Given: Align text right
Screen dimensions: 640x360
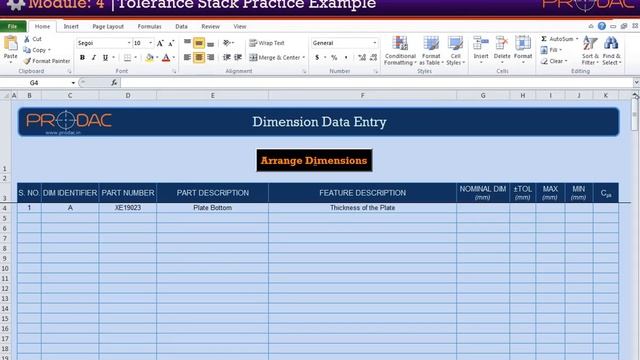Looking at the screenshot, I should [x=211, y=58].
